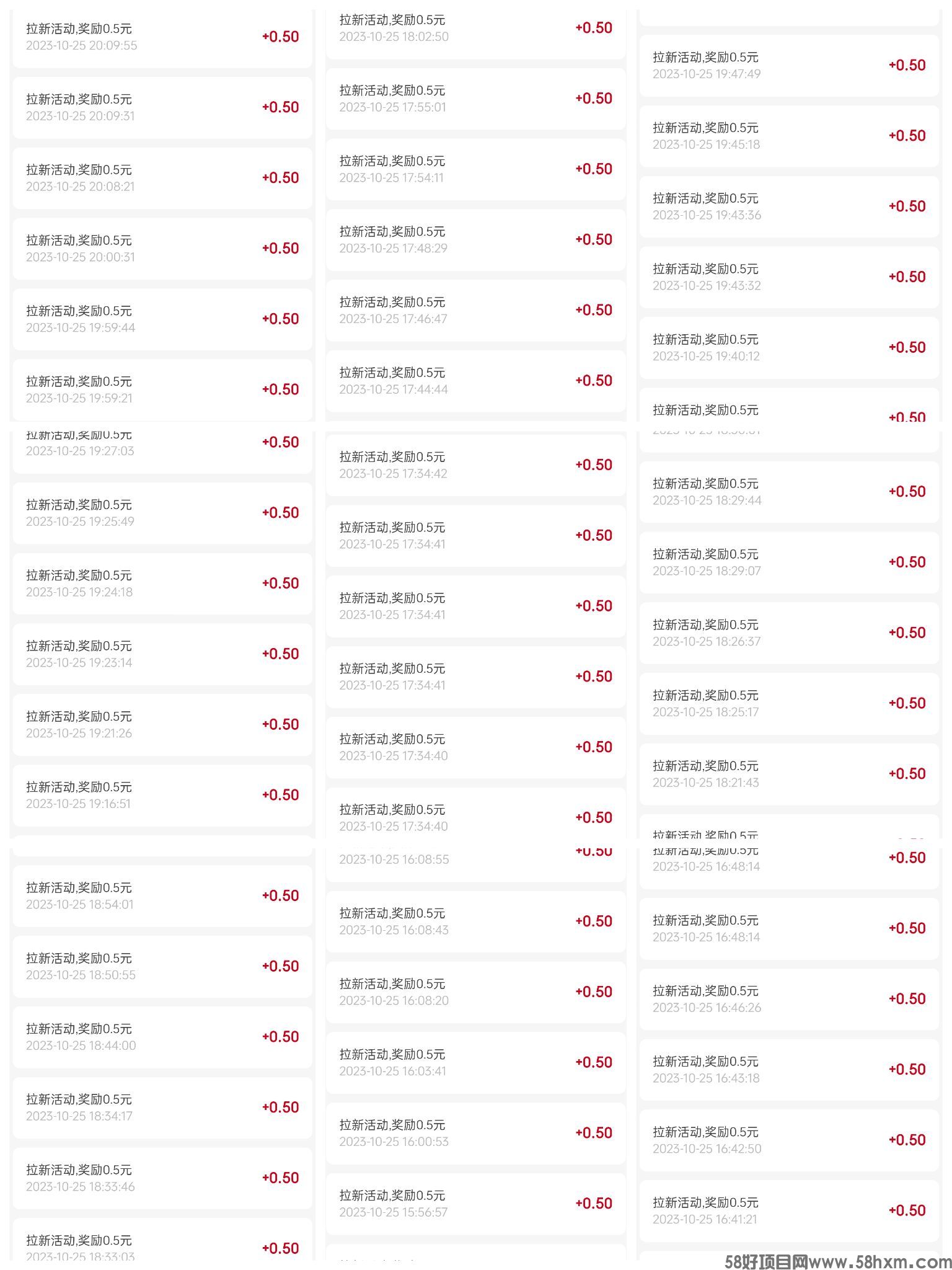Select the reward record at 18:54:01

(162, 896)
